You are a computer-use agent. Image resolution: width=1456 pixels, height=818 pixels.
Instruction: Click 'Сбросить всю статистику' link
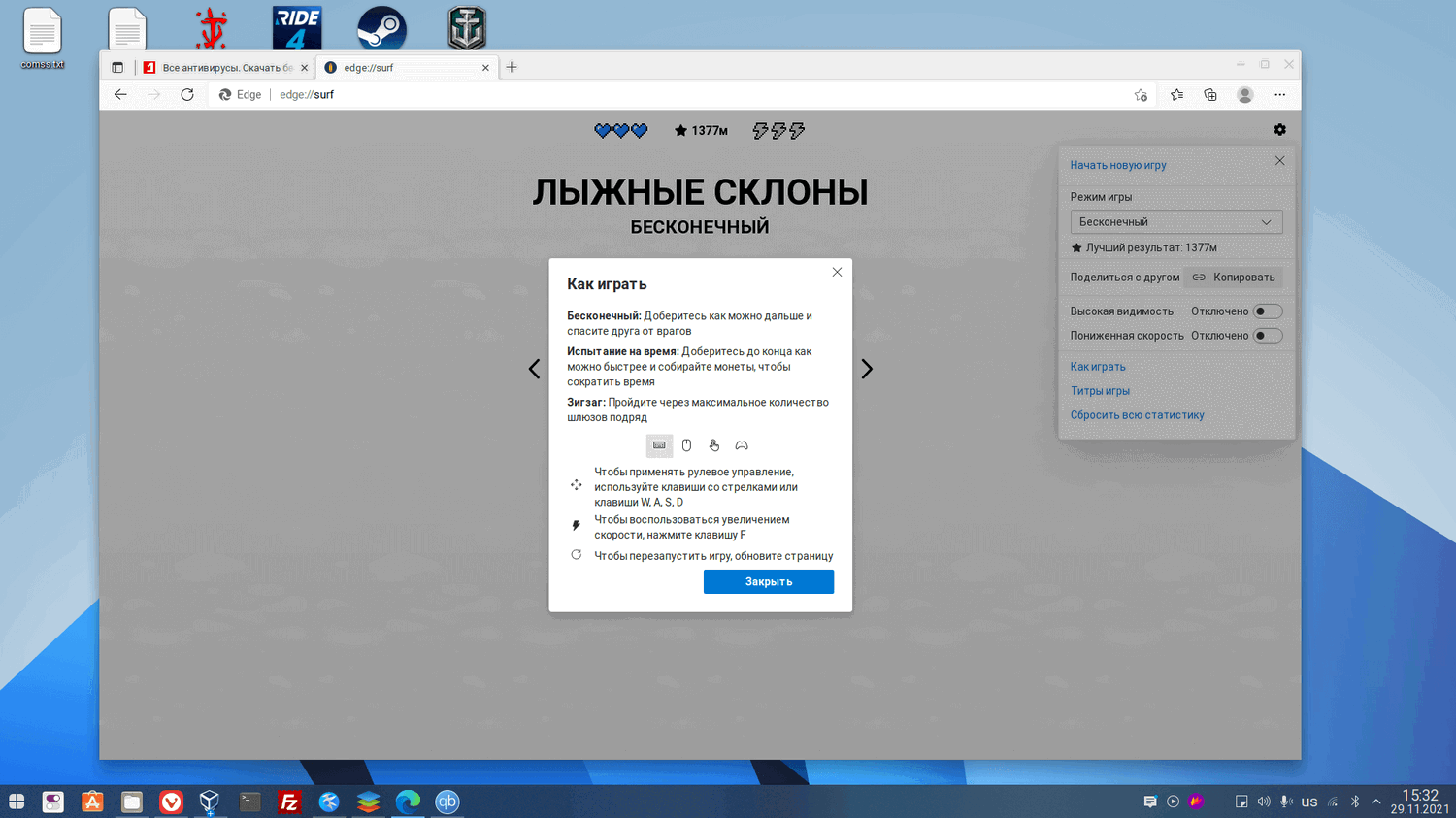[x=1137, y=415]
